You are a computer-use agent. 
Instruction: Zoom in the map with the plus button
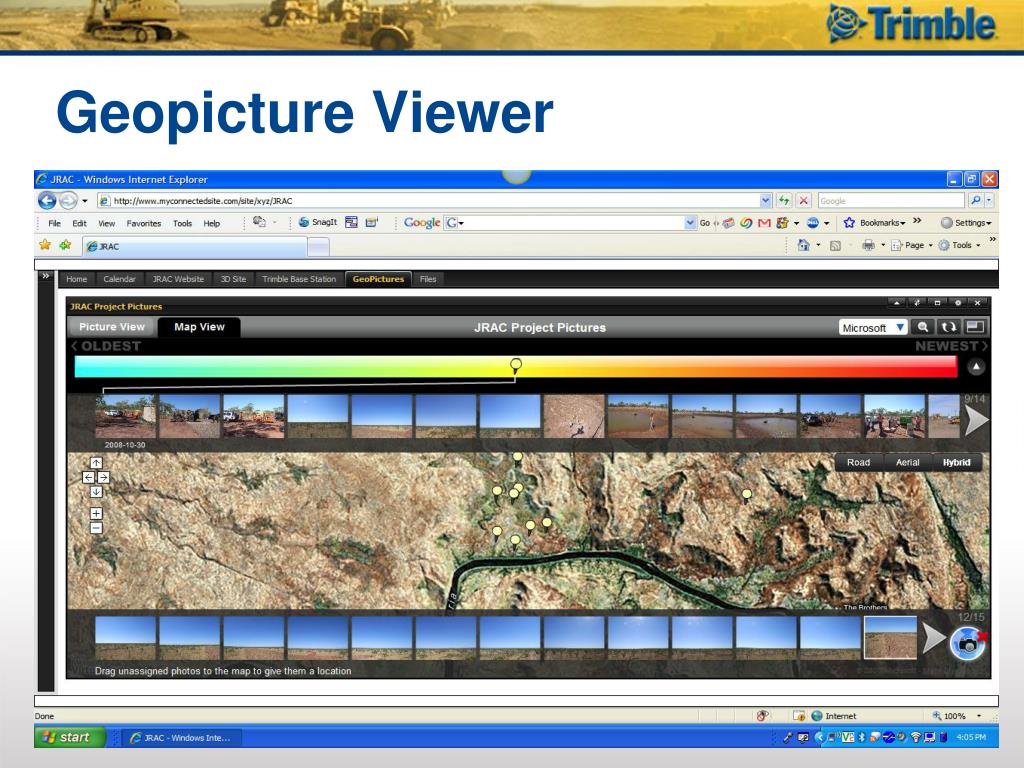(96, 513)
